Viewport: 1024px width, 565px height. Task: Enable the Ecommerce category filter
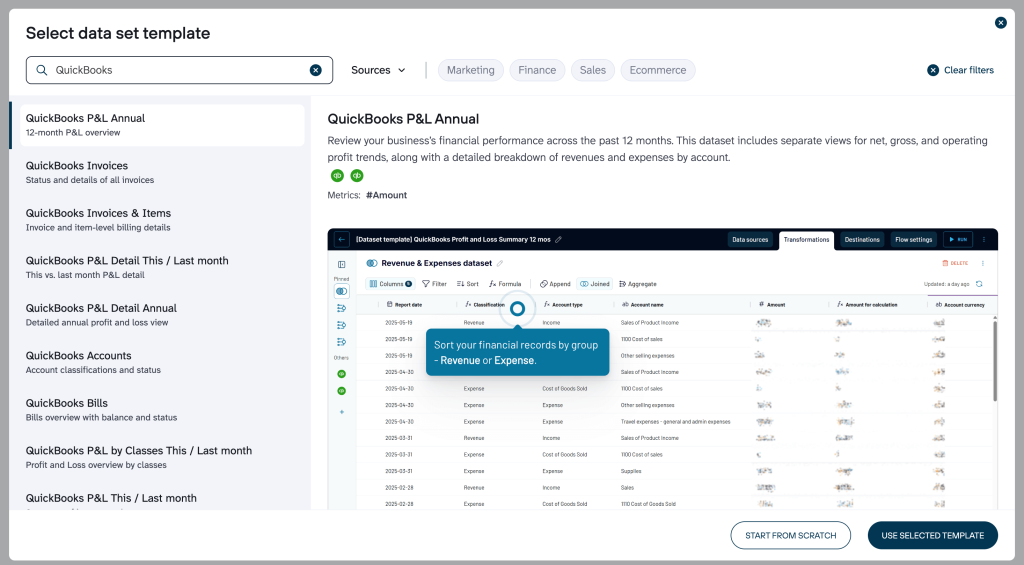[x=657, y=70]
